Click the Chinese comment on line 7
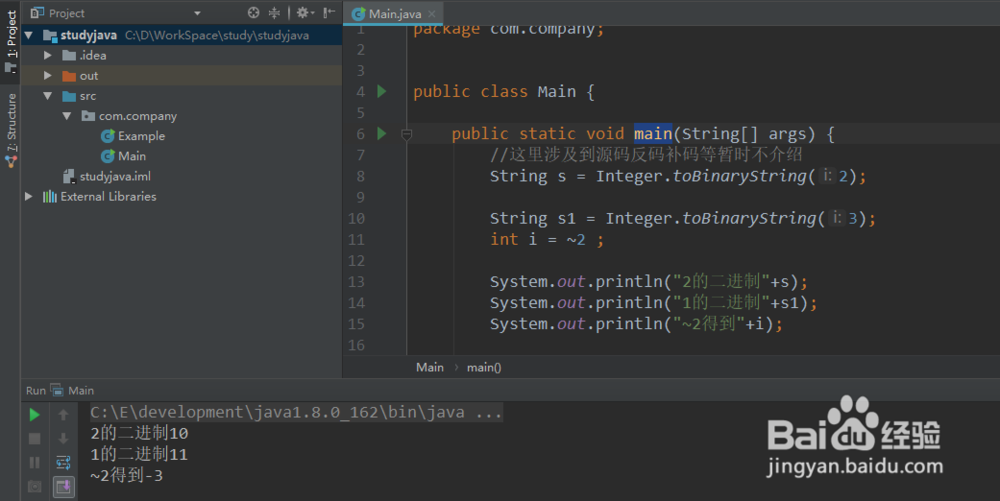Screen dimensions: 1000x501 [646, 155]
